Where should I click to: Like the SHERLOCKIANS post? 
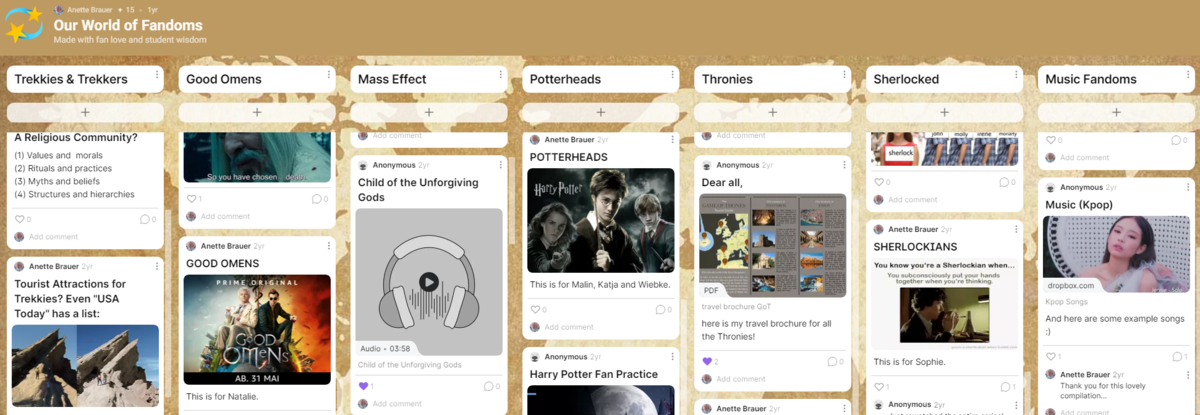coord(878,386)
